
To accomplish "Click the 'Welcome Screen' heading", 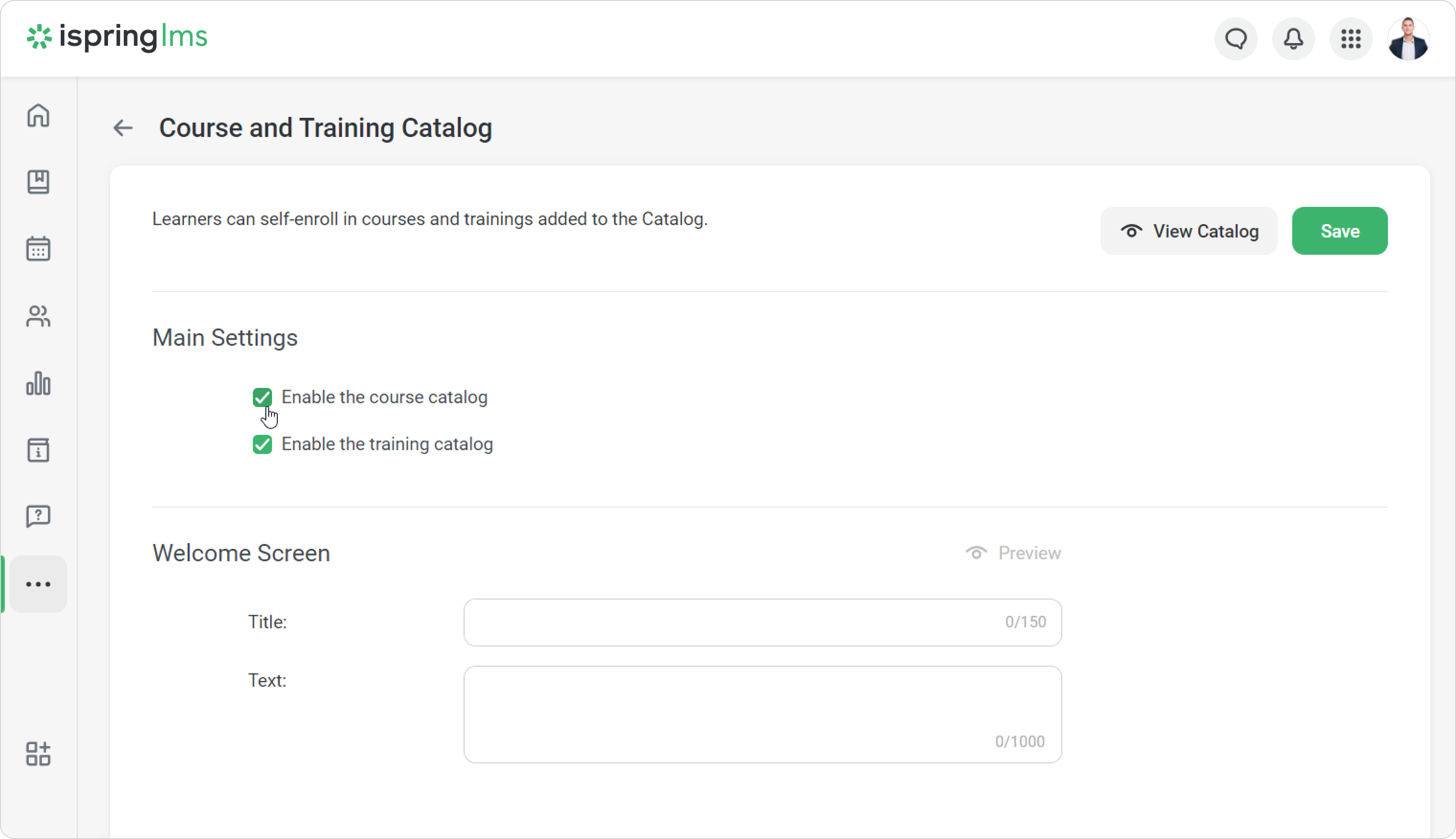I will click(x=241, y=553).
